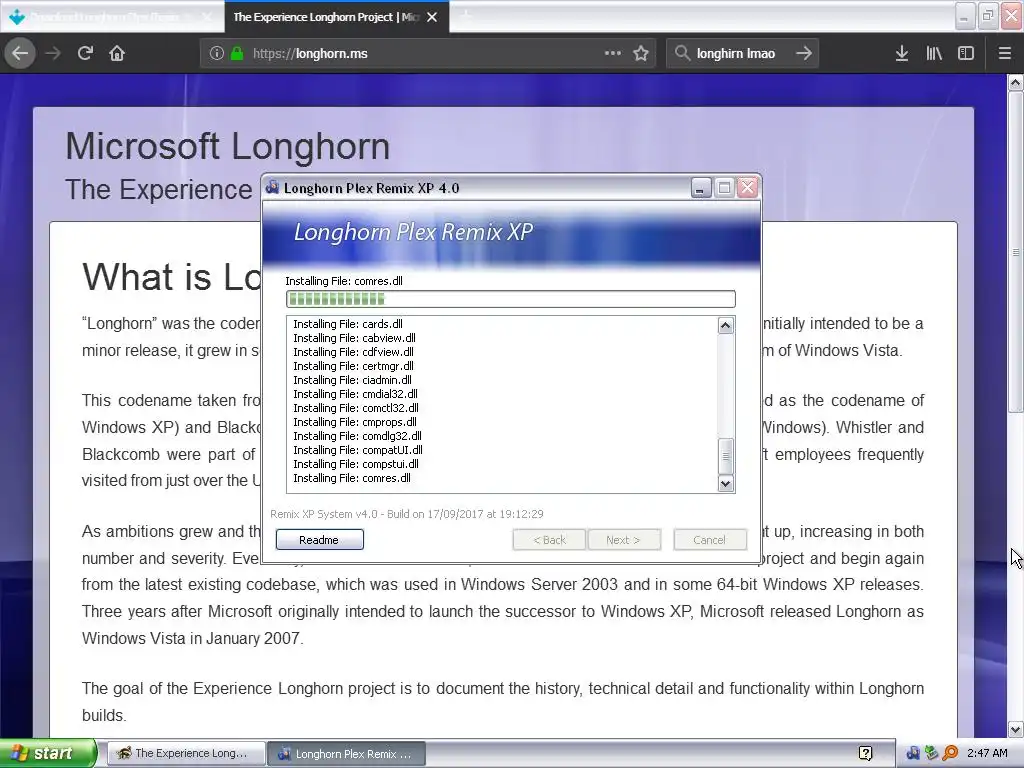
Task: Click the orange magnifier tray icon
Action: click(x=950, y=753)
